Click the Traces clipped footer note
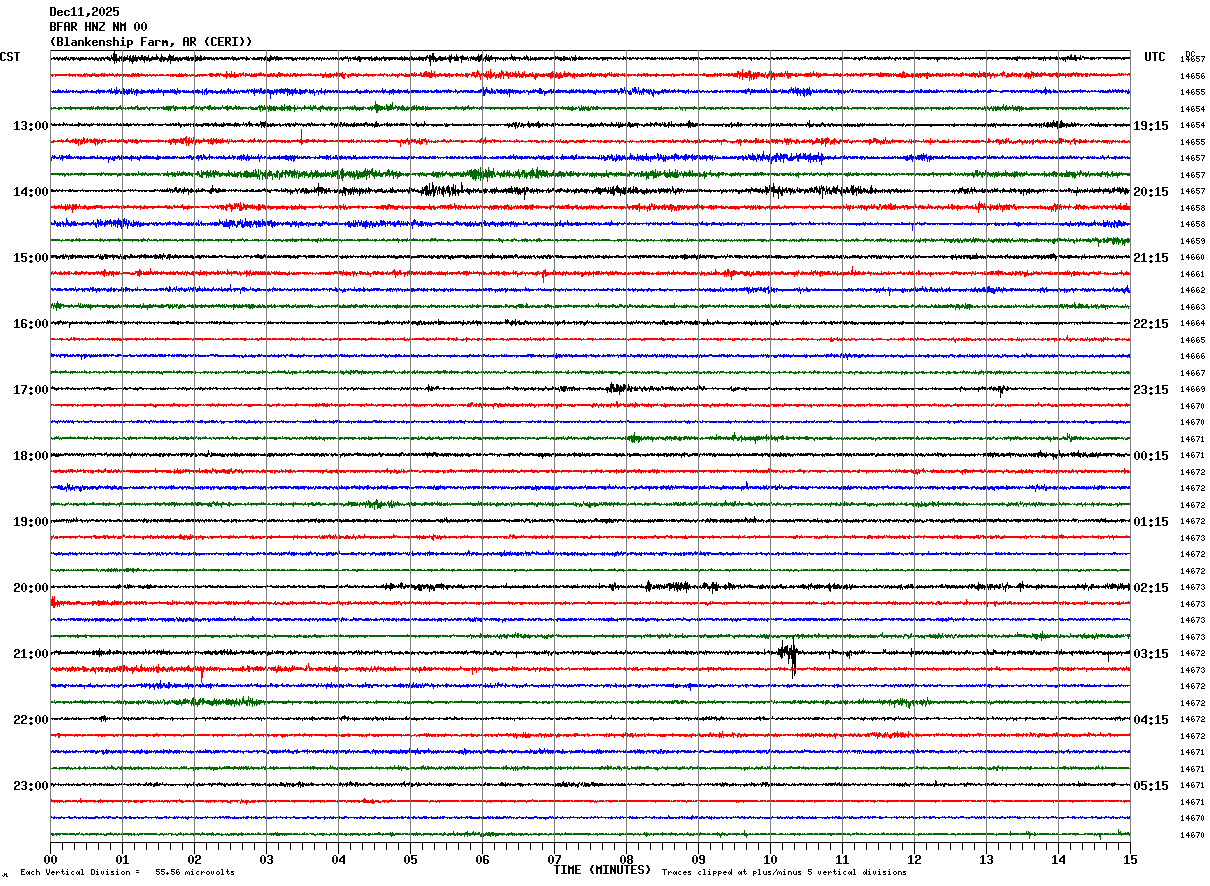 (x=784, y=872)
